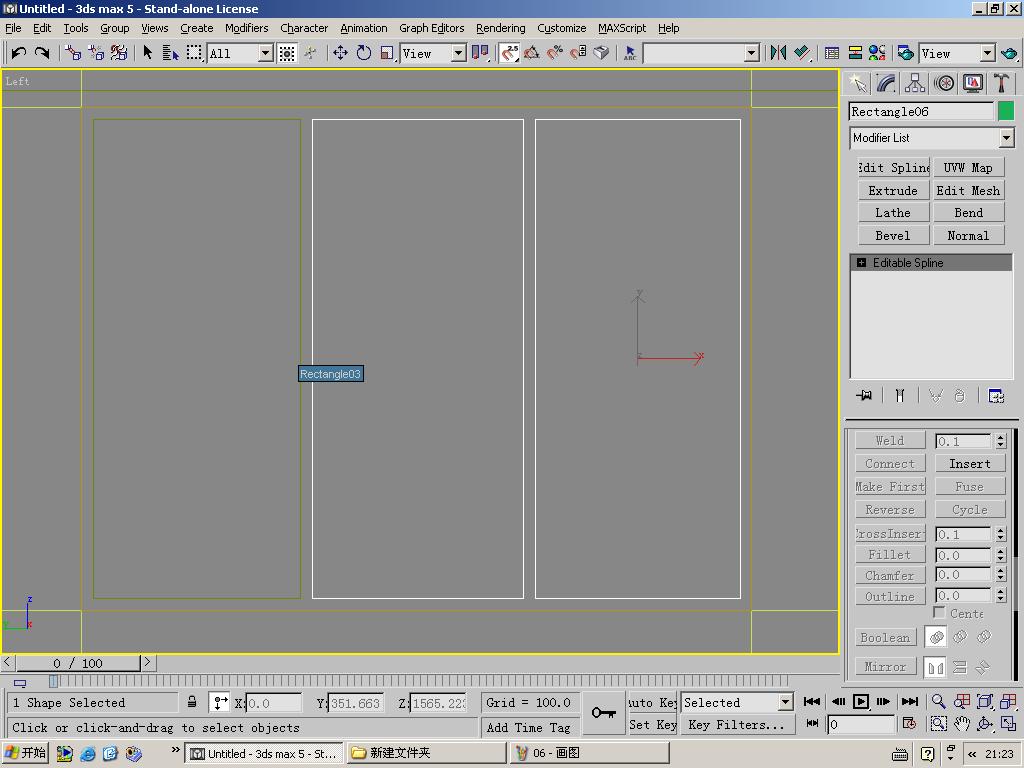Choose the Select and Rotate tool
This screenshot has width=1024, height=768.
pyautogui.click(x=364, y=53)
